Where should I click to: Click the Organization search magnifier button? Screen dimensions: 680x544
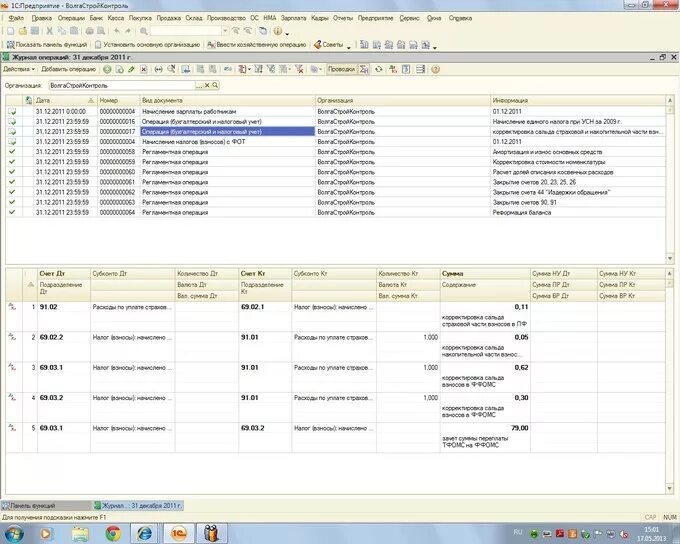(x=215, y=85)
